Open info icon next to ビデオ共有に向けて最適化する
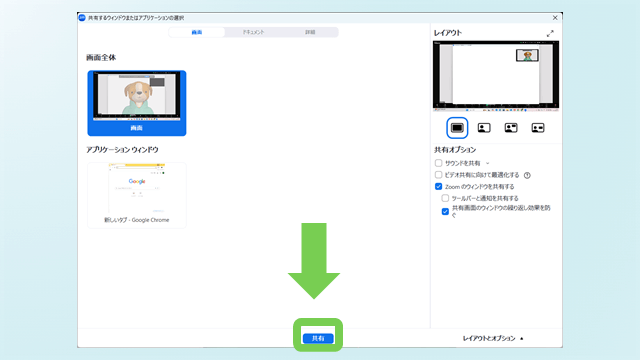This screenshot has width=640, height=360. coord(527,176)
